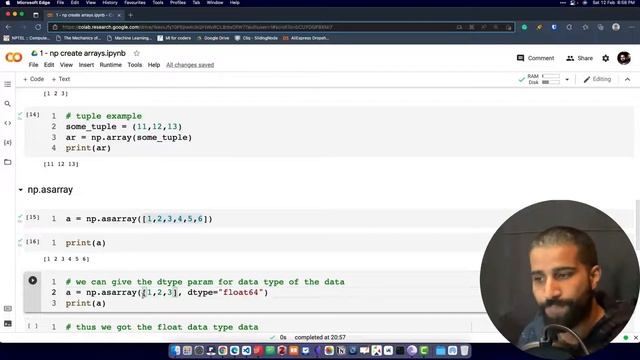
Task: Open Finder from the Dock
Action: point(176,350)
